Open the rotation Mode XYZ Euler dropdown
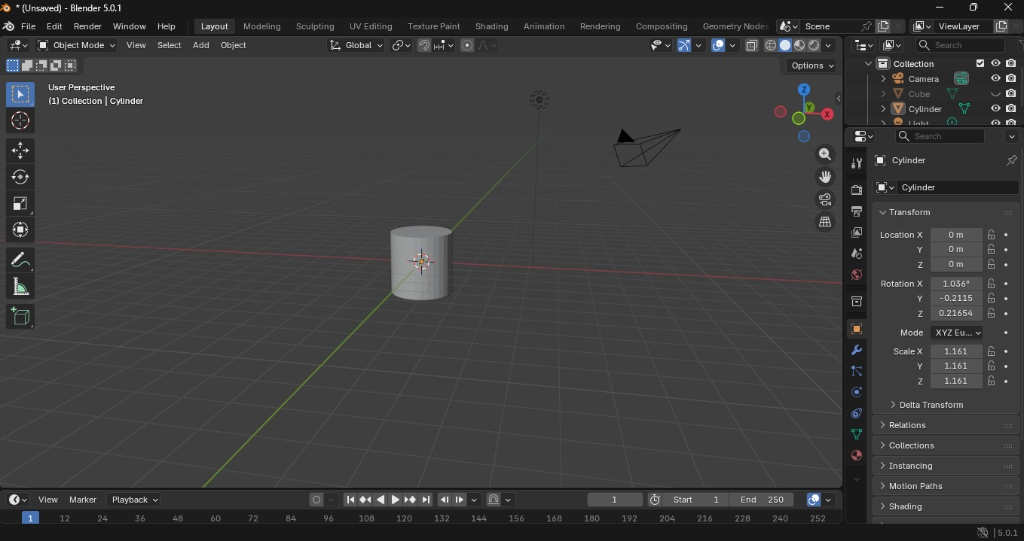This screenshot has height=541, width=1024. click(x=956, y=333)
